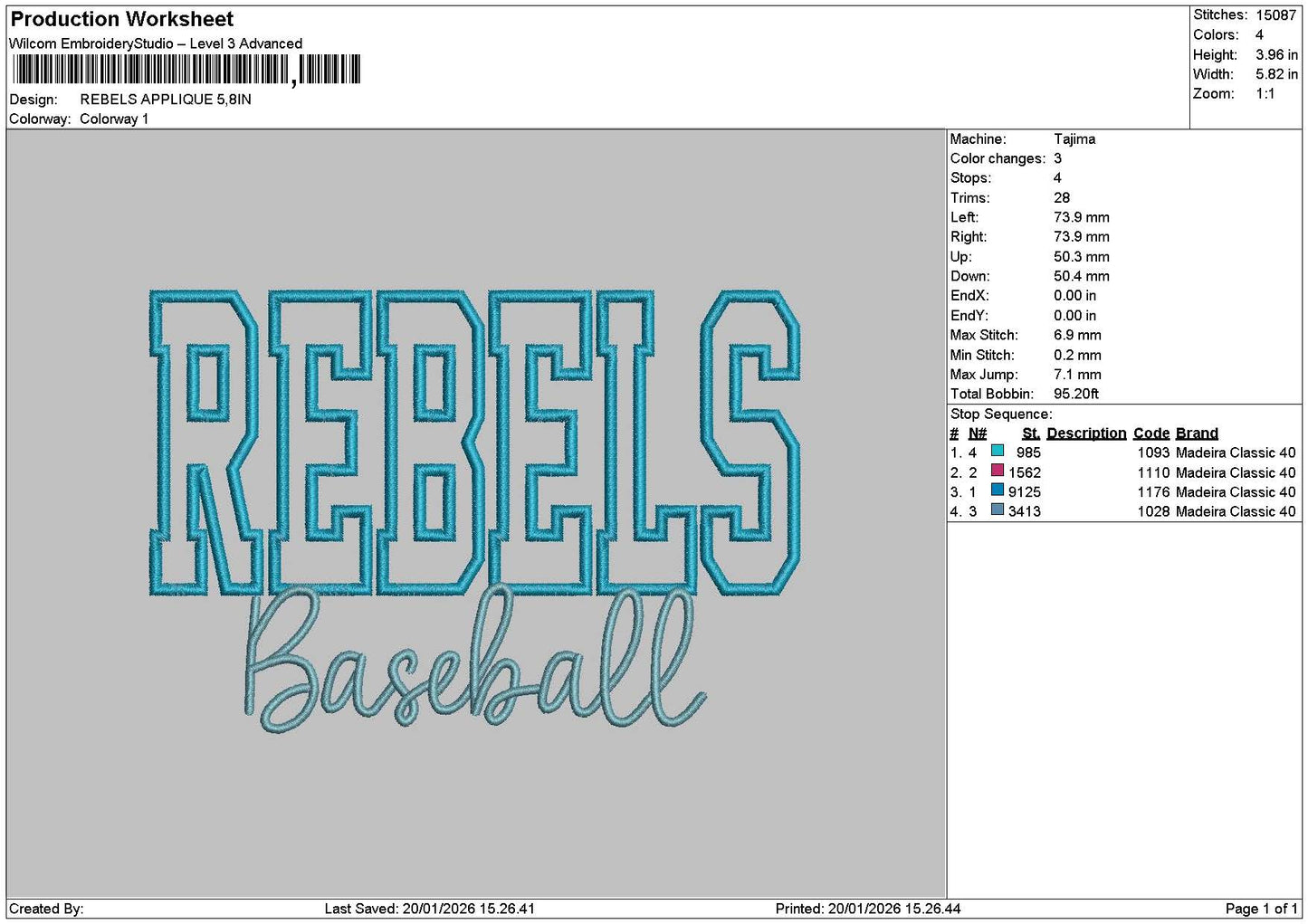Click Madeira Classic 40 in the 1110 row
Viewport: 1308px width, 924px height.
[1236, 472]
